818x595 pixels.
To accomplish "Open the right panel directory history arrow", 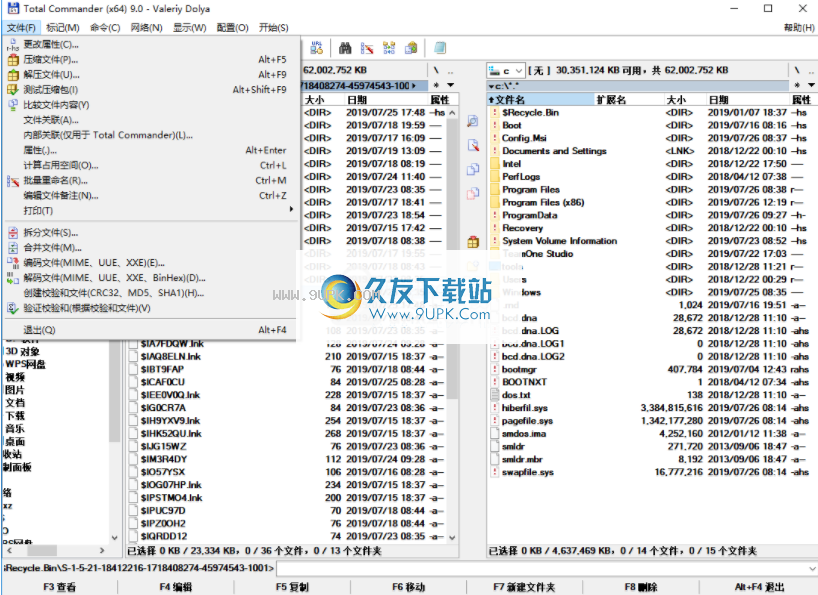I will pyautogui.click(x=811, y=85).
